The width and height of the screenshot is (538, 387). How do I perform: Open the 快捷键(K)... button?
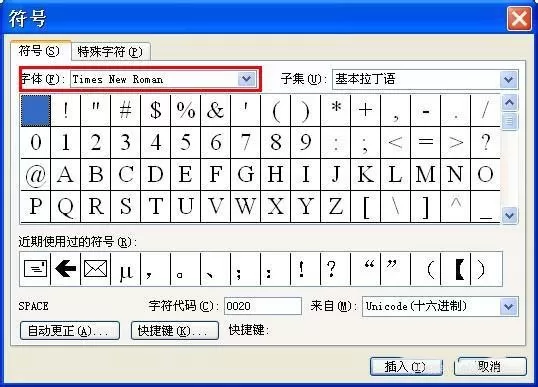click(175, 330)
